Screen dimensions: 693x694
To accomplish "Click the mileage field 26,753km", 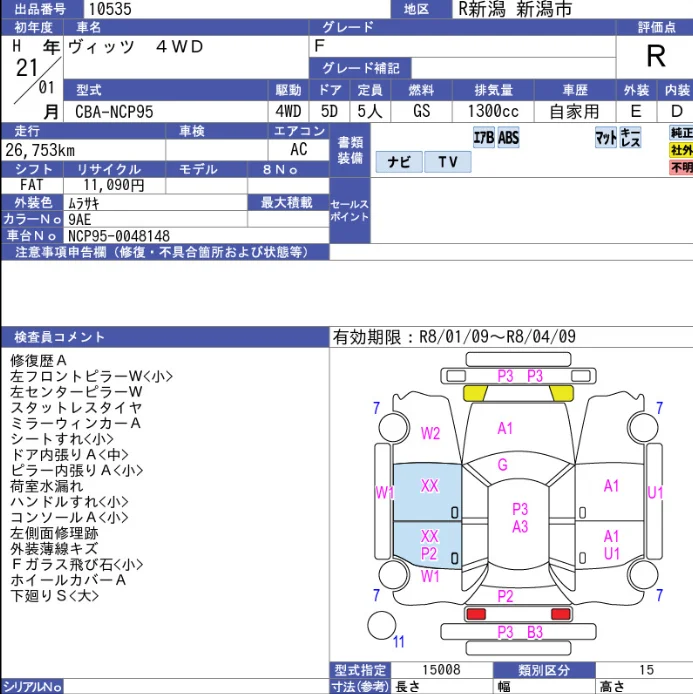I will (x=83, y=150).
